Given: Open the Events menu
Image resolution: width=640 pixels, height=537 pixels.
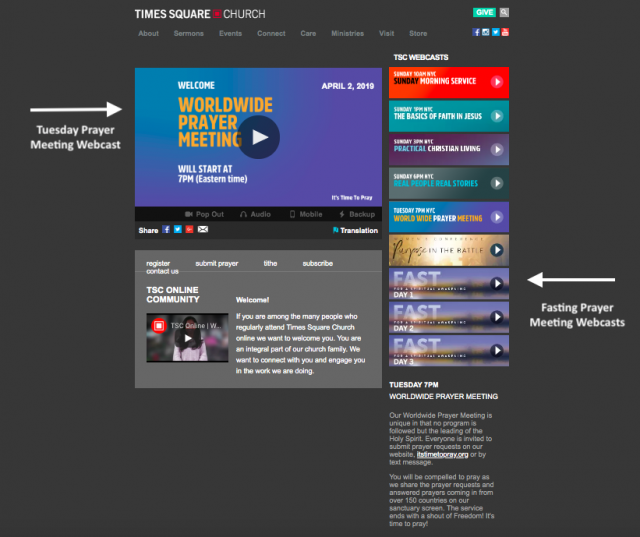Looking at the screenshot, I should 230,33.
